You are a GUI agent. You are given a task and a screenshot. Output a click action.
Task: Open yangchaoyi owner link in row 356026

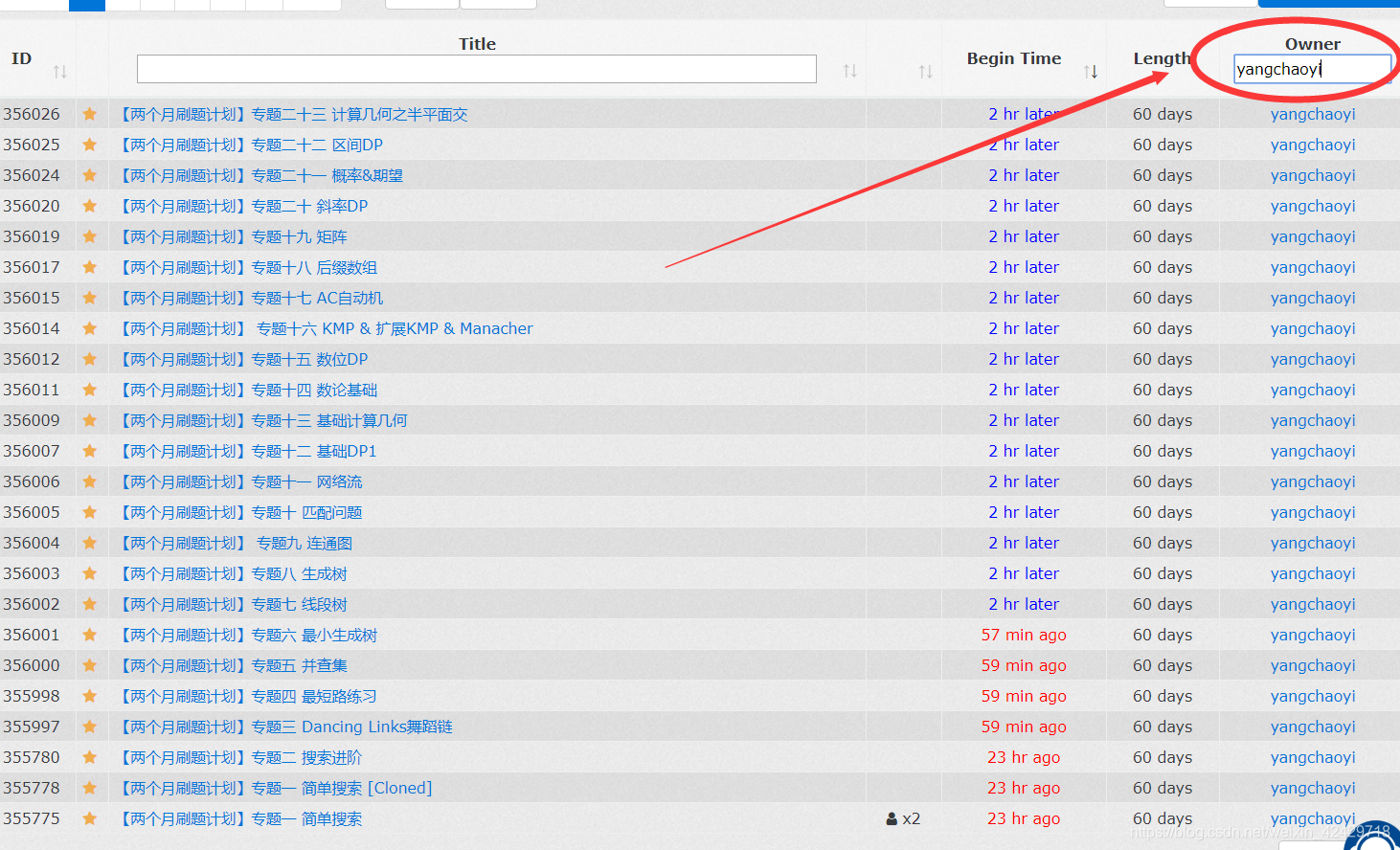point(1313,114)
